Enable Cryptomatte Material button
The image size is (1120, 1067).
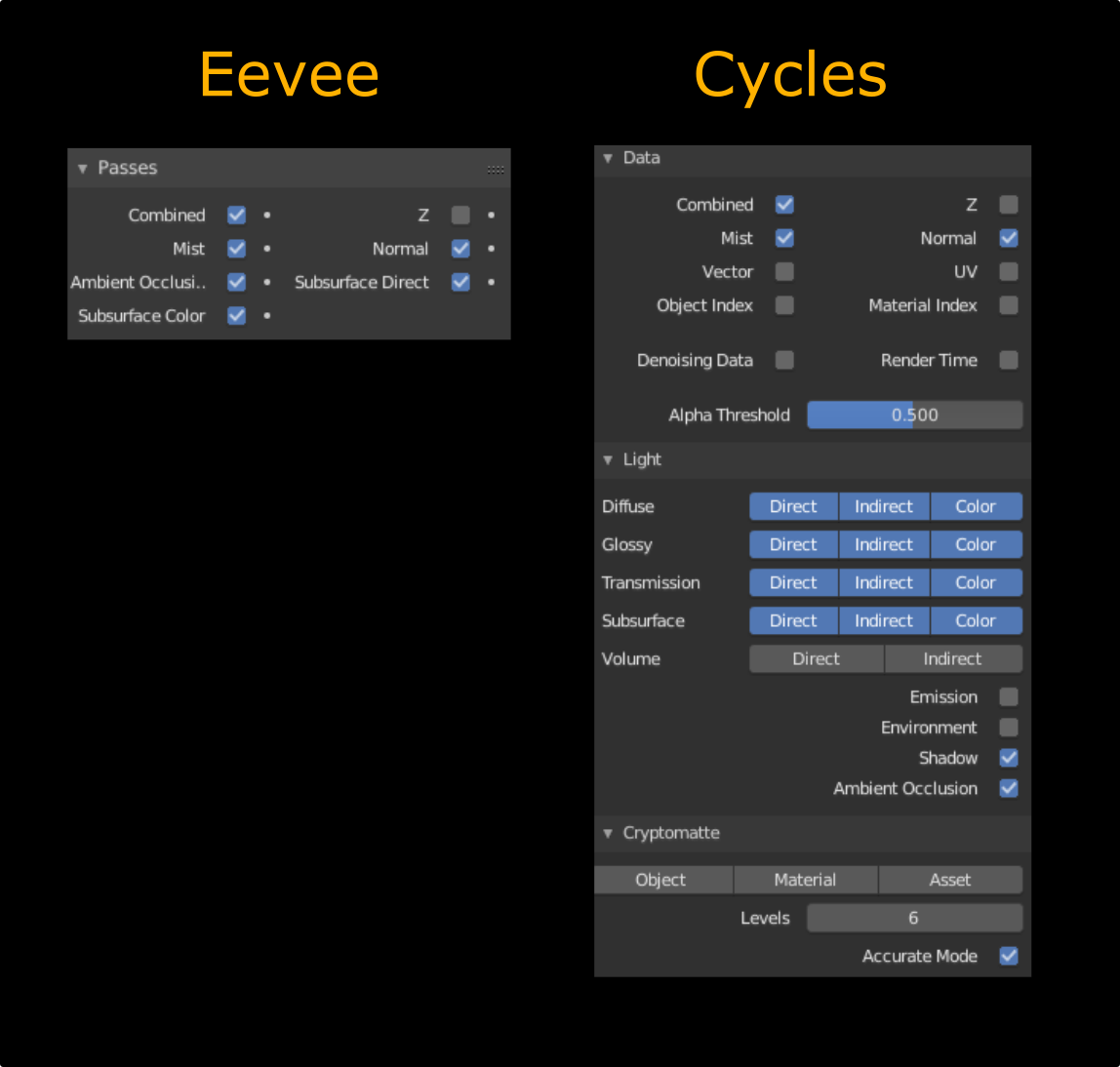coord(806,880)
